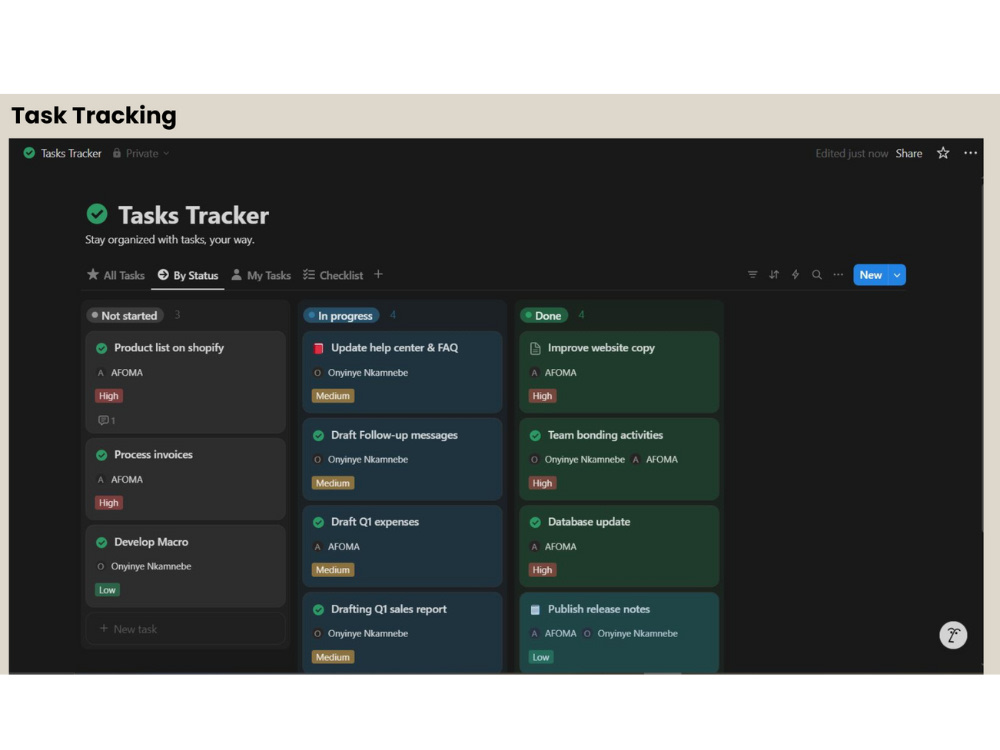Click the Low tag on Develop Macro
This screenshot has height=750, width=1000.
click(x=107, y=590)
